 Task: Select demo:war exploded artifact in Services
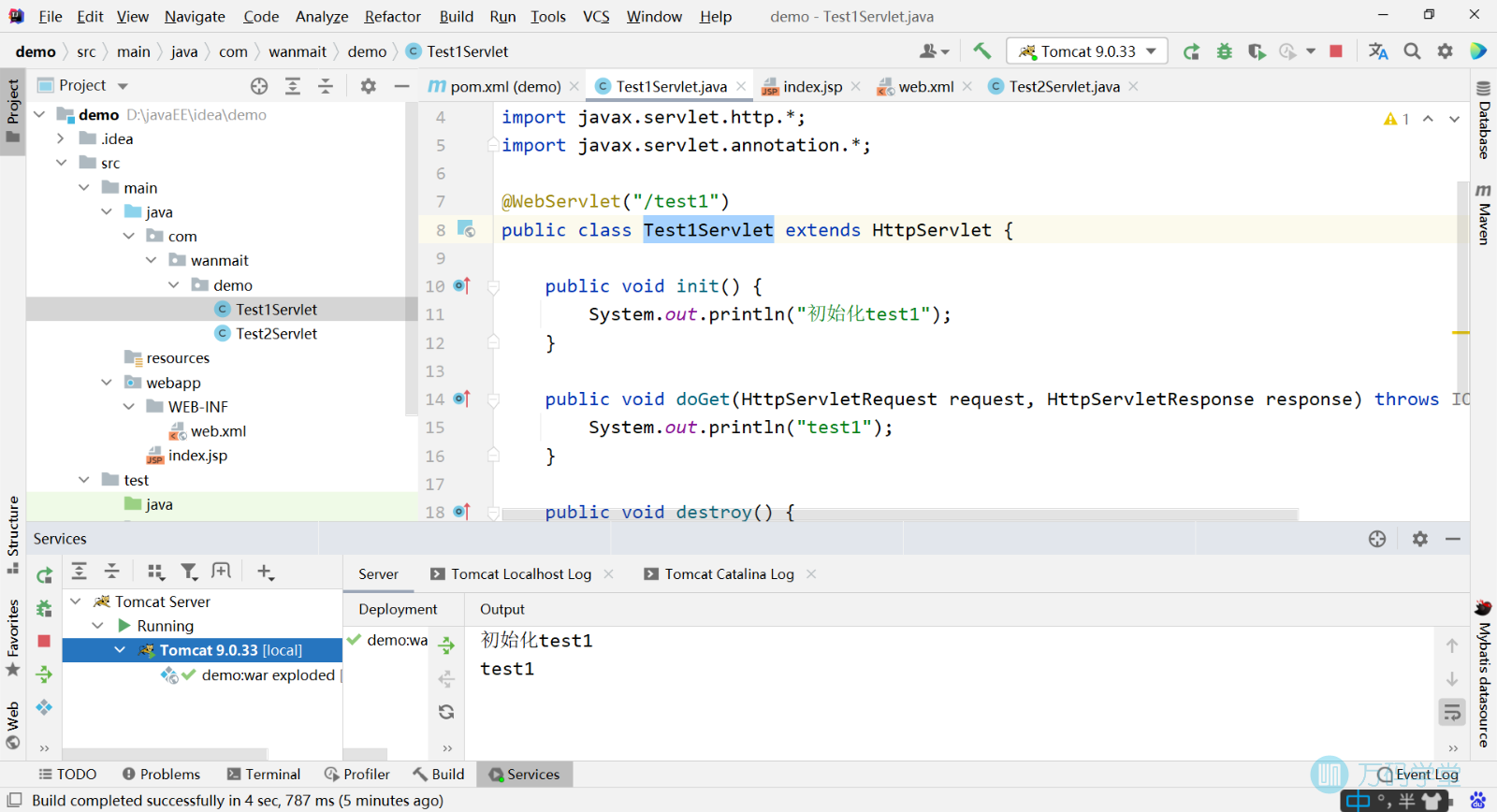point(268,674)
